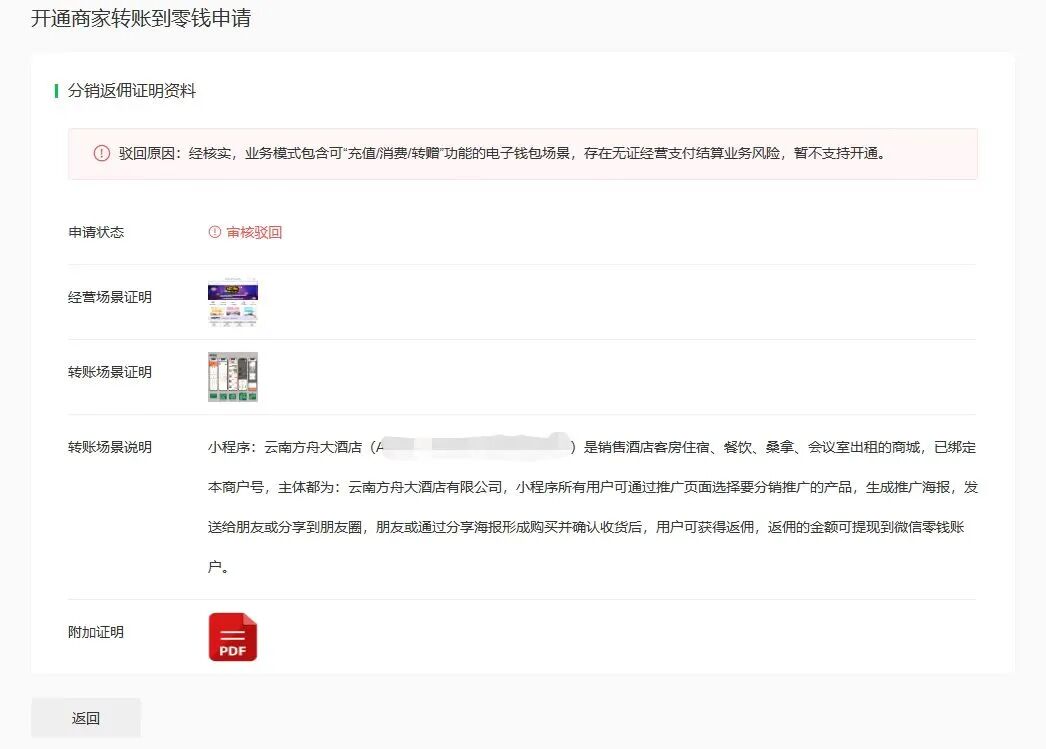Open the 经营场景证明 thumbnail image
The width and height of the screenshot is (1046, 749).
coord(233,302)
